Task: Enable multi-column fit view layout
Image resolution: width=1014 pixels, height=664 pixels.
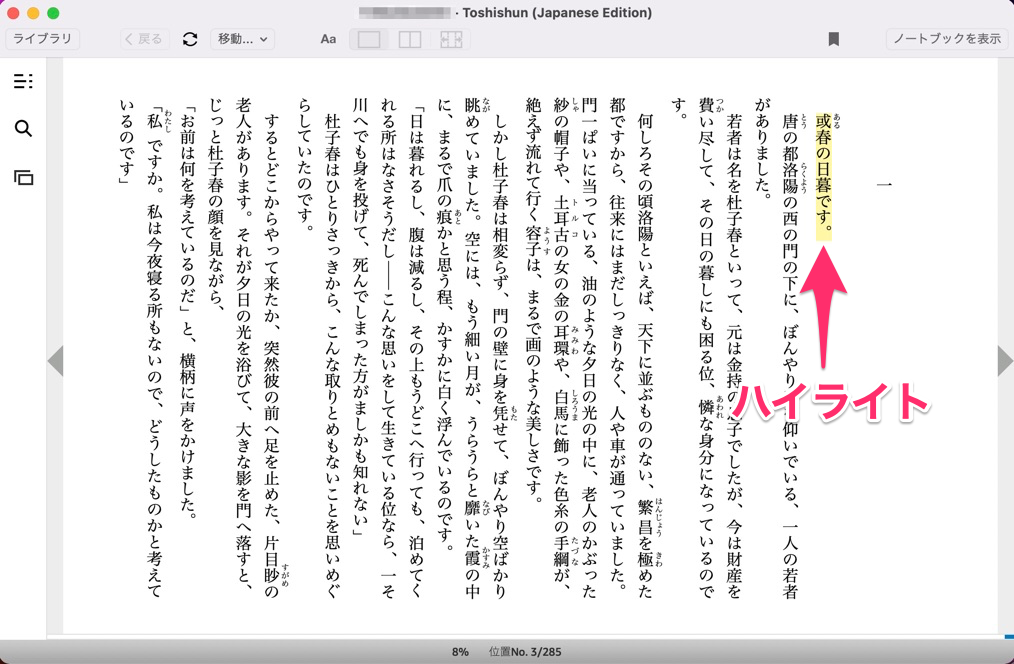Action: (451, 39)
